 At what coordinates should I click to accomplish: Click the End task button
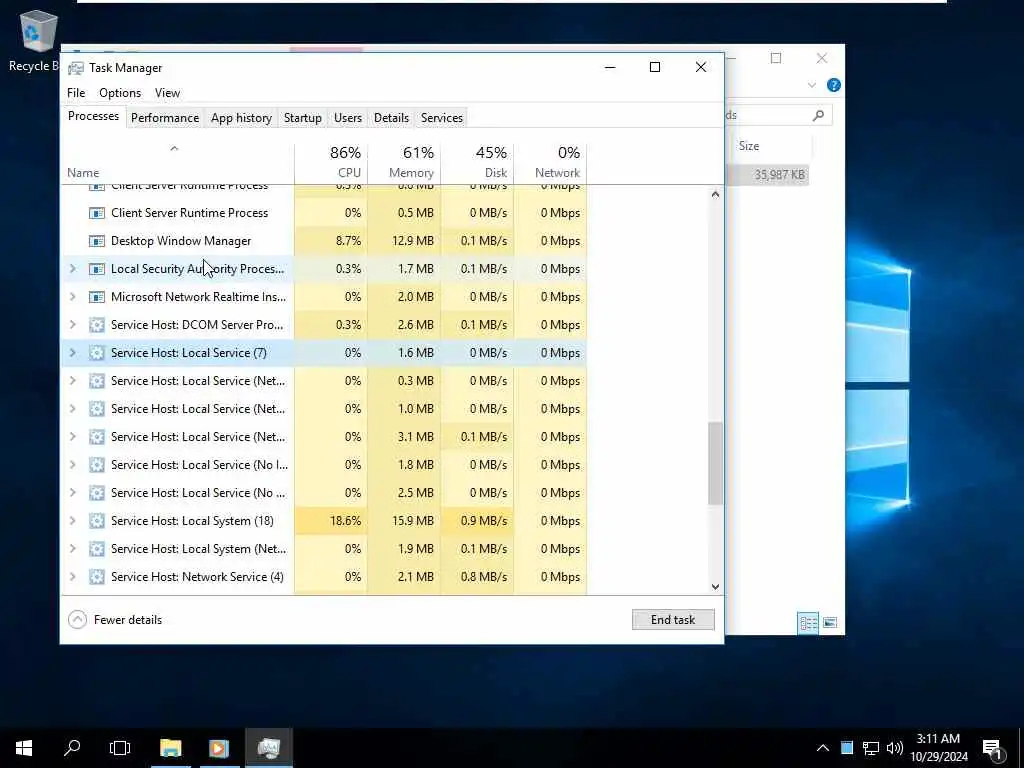[673, 620]
